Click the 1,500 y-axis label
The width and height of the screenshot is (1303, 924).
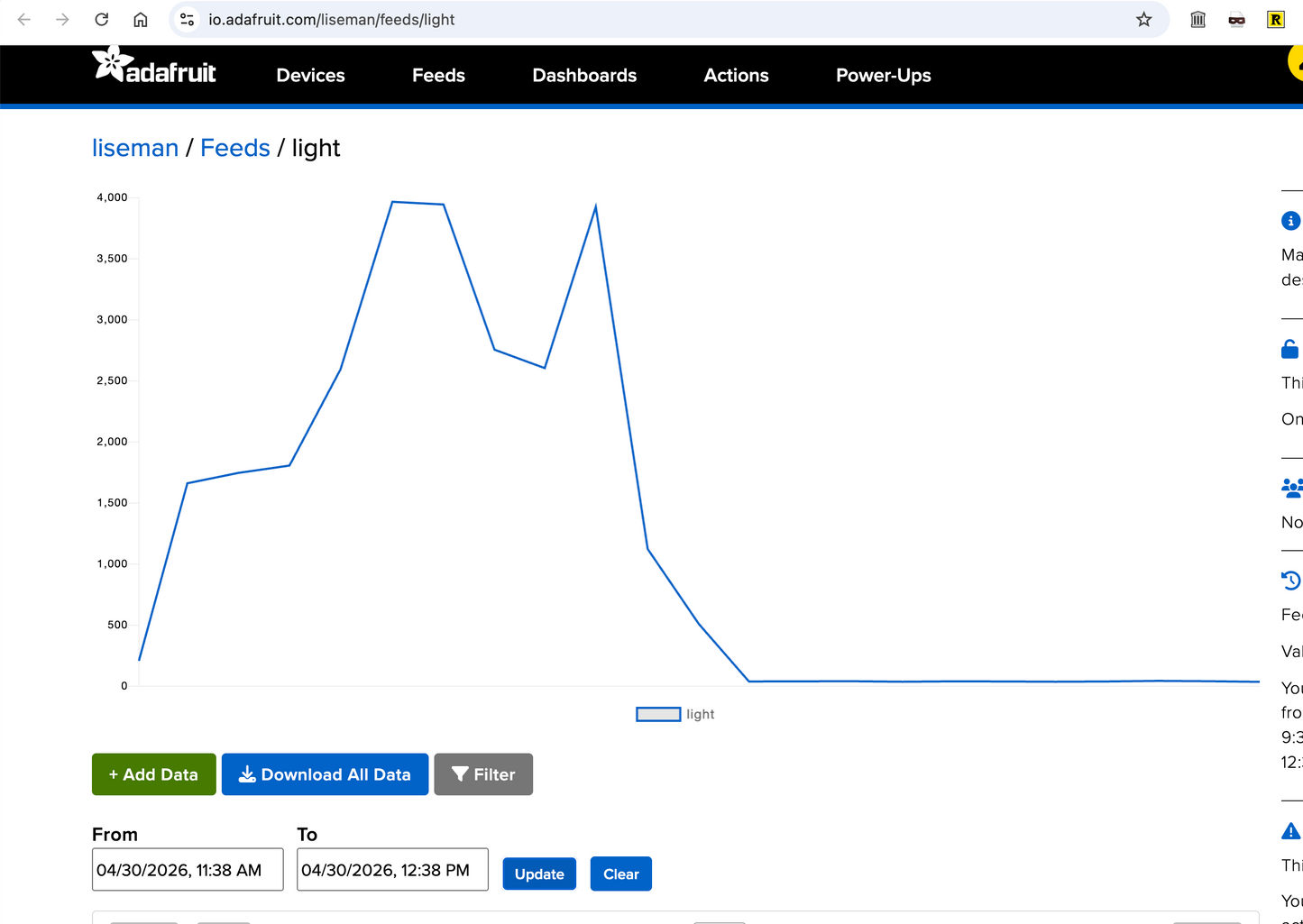[x=113, y=503]
